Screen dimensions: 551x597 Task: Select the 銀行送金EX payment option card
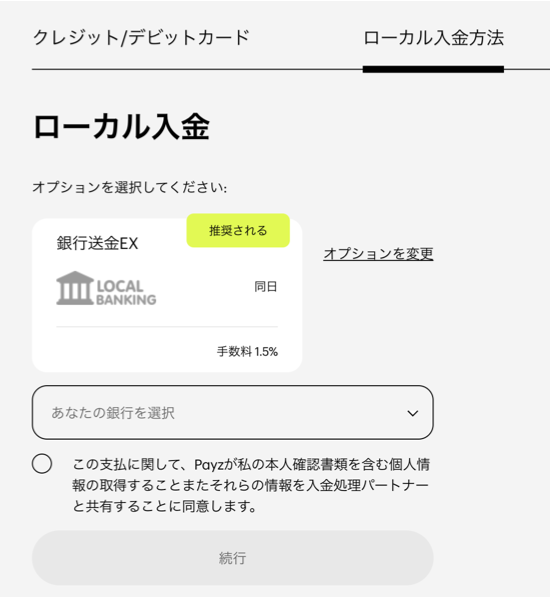[x=167, y=295]
